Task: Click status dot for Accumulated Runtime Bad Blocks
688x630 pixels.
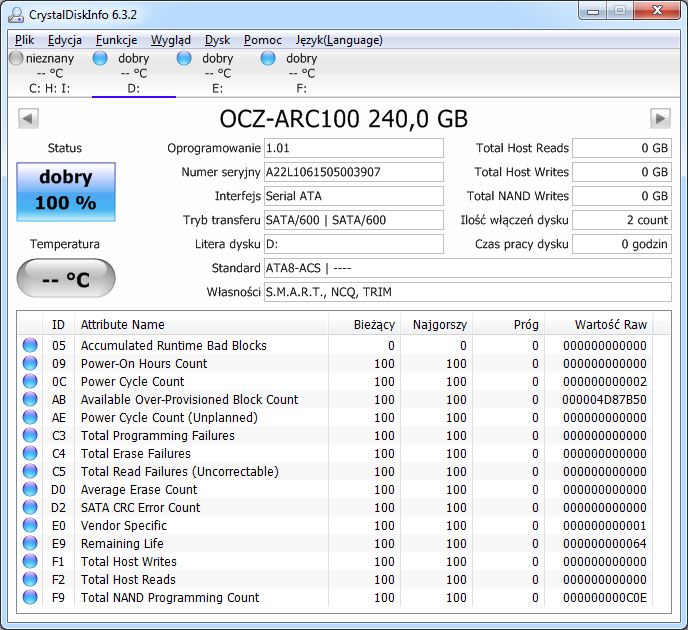Action: pyautogui.click(x=30, y=345)
